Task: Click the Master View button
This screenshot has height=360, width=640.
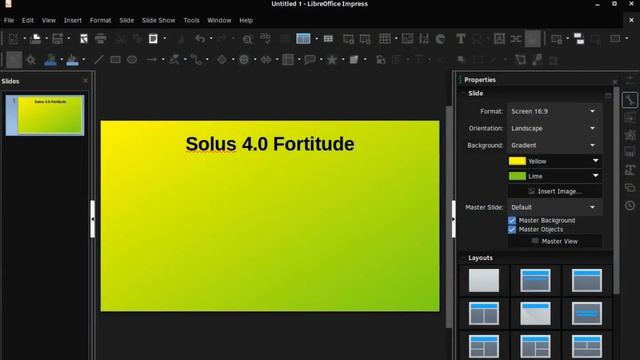Action: pos(555,241)
